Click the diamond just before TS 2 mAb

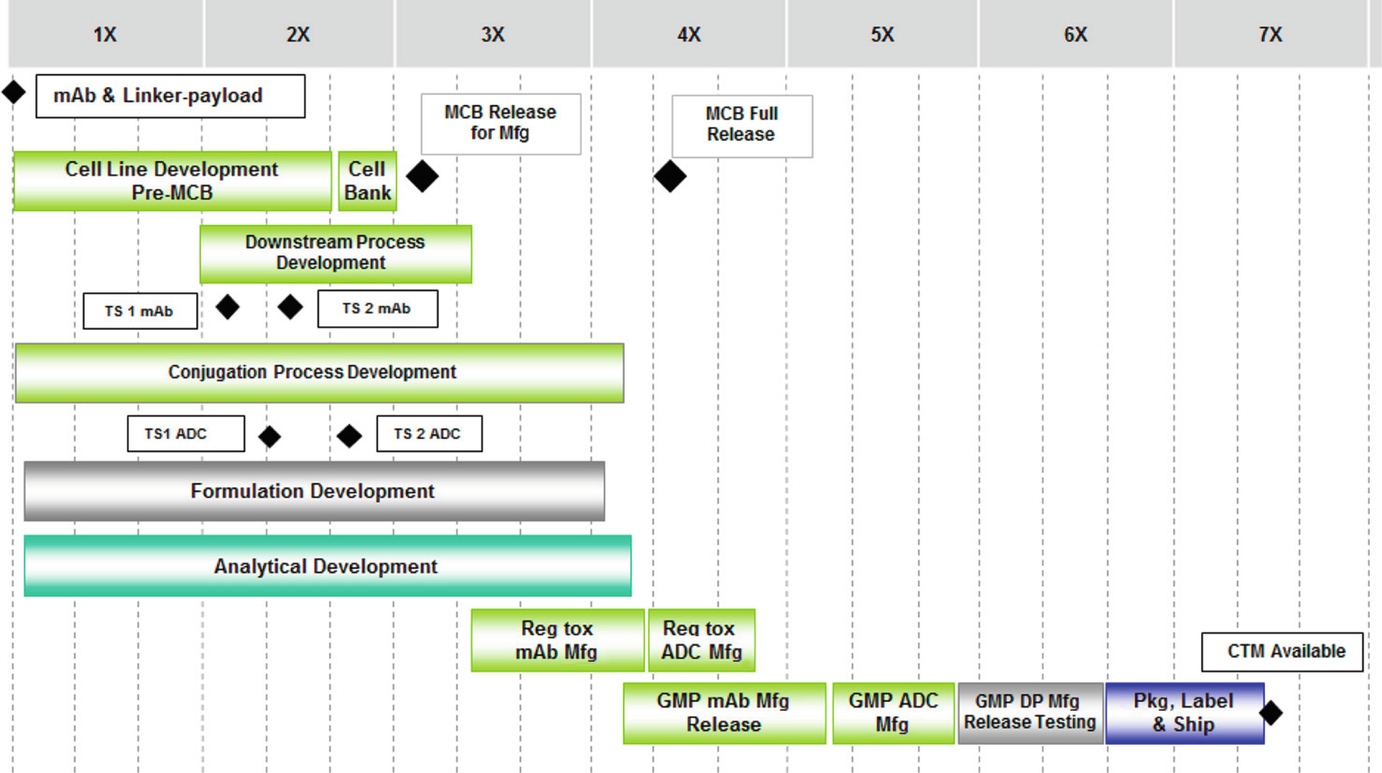[x=290, y=307]
